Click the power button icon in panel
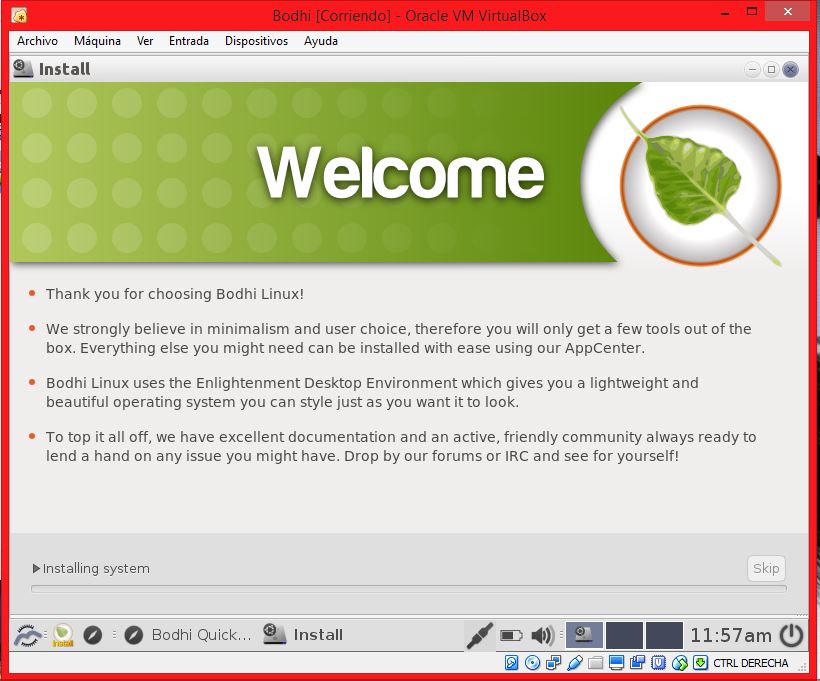 [x=791, y=635]
